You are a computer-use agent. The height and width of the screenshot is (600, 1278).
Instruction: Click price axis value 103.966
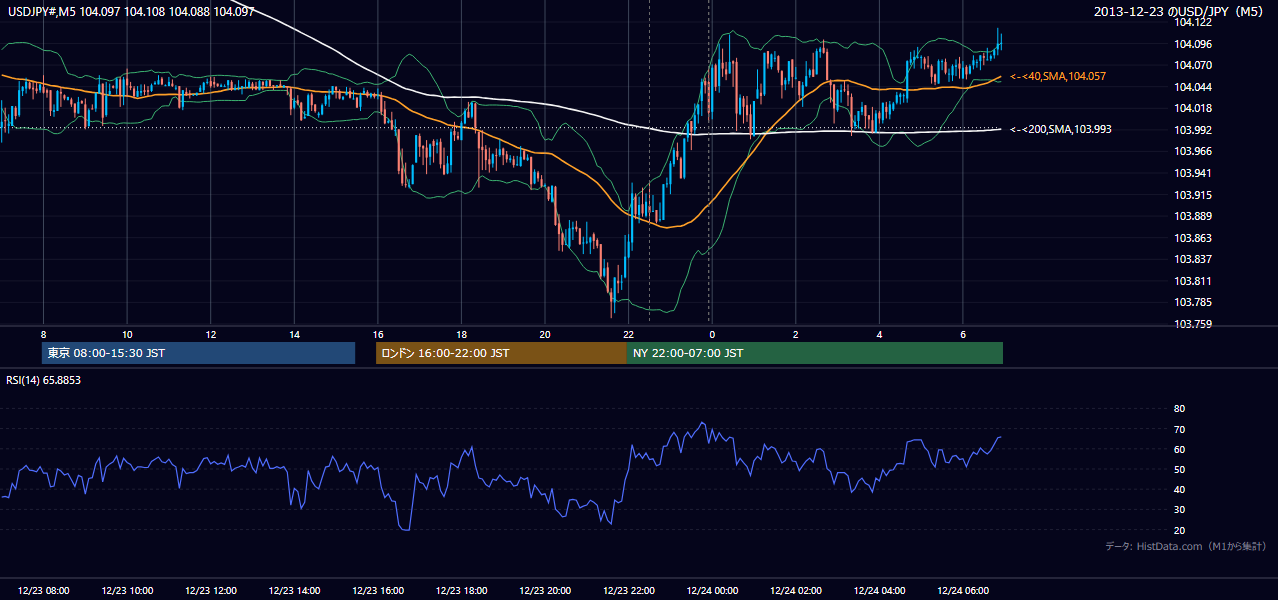pyautogui.click(x=1193, y=151)
